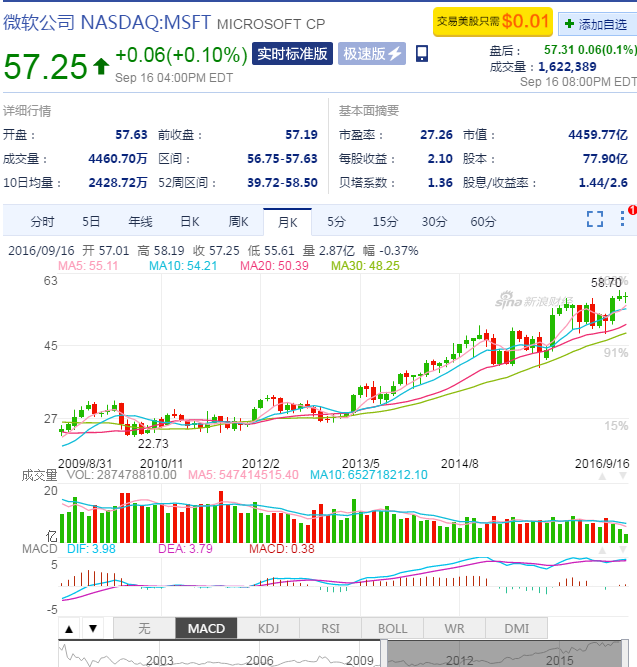Click the indicator down arrow button
Screen dimensions: 637x667
click(93, 629)
